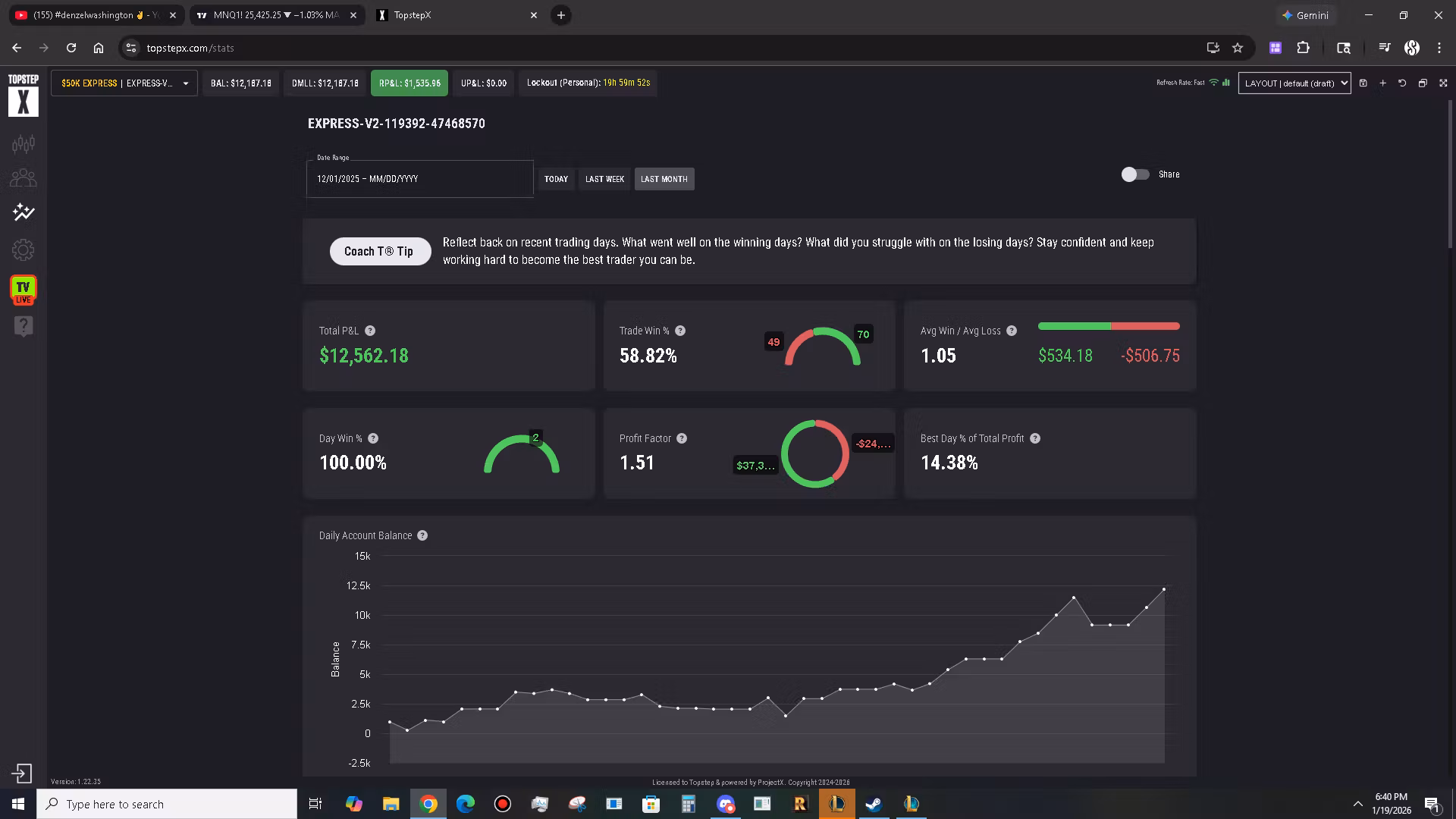
Task: Click the Avg Win / Avg Loss help icon
Action: [x=1012, y=331]
